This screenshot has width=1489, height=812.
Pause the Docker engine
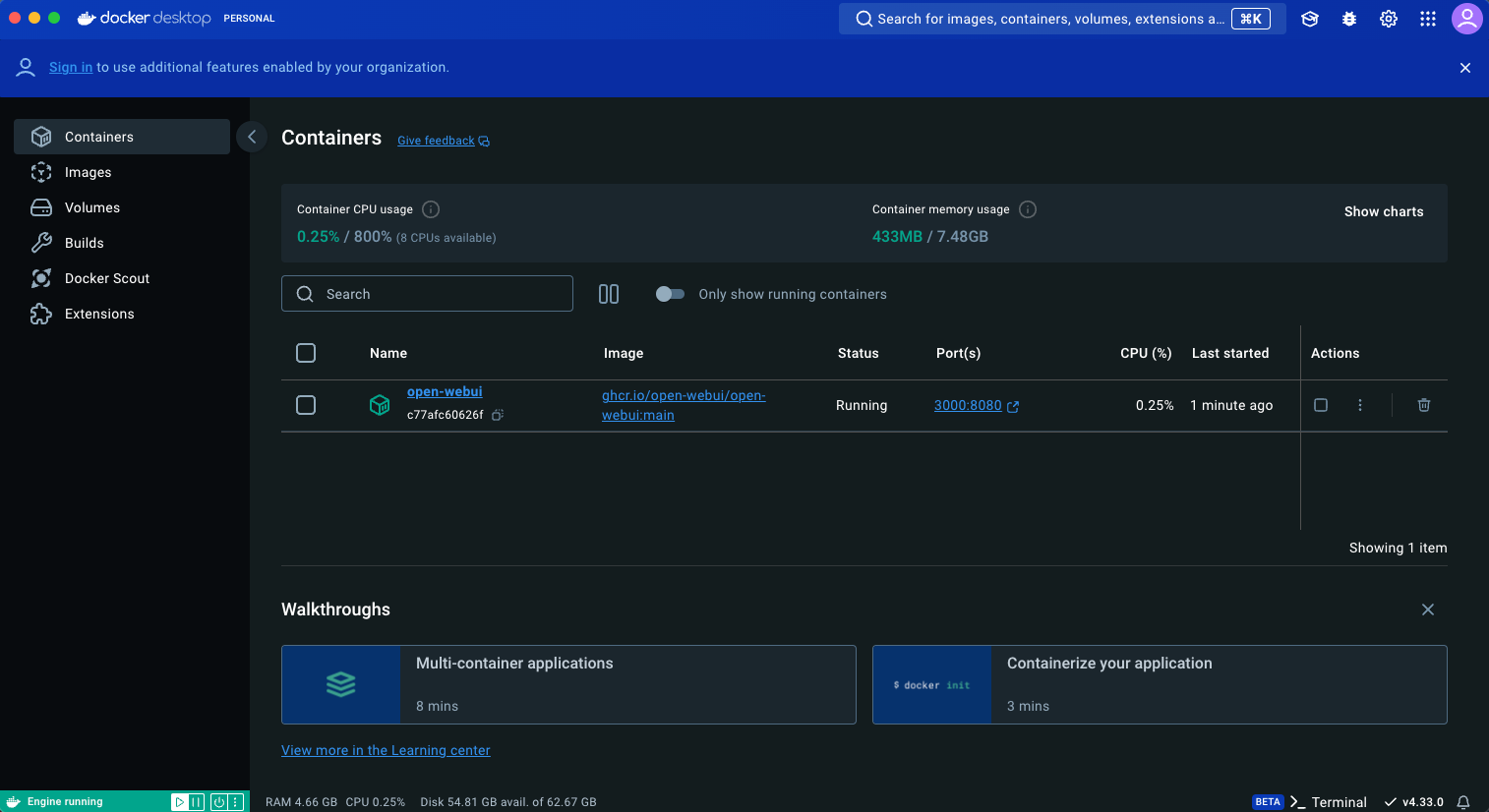pos(197,802)
